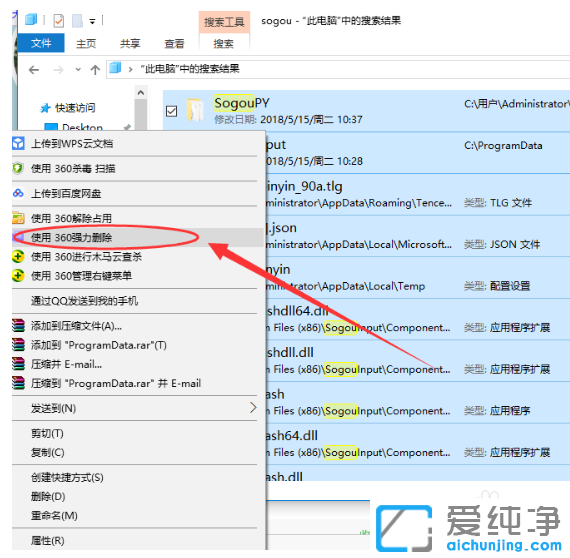570x558 pixels.
Task: Select 快速访问 in the navigation pane
Action: pos(75,108)
